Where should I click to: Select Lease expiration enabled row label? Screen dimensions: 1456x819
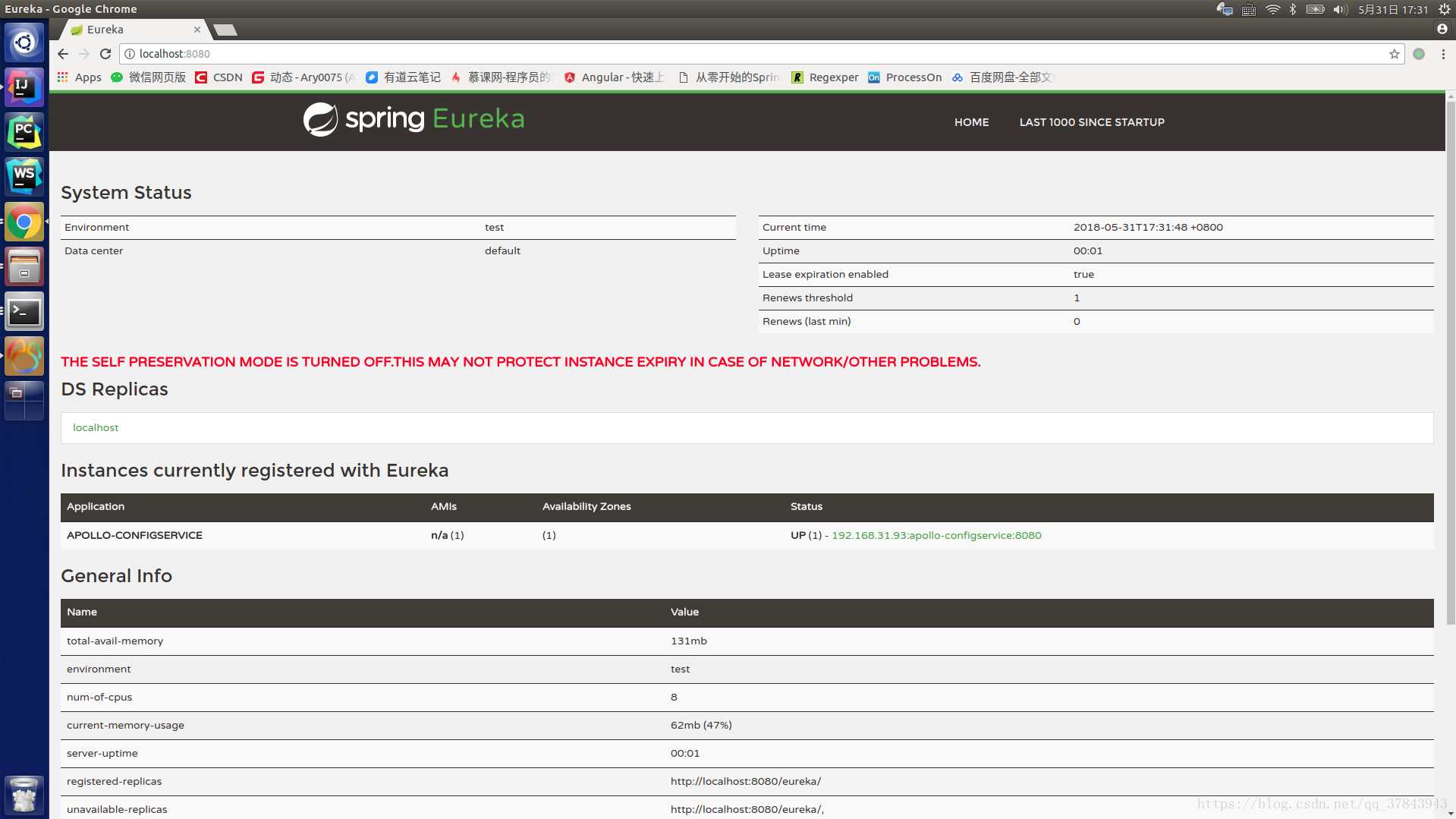[x=825, y=275]
